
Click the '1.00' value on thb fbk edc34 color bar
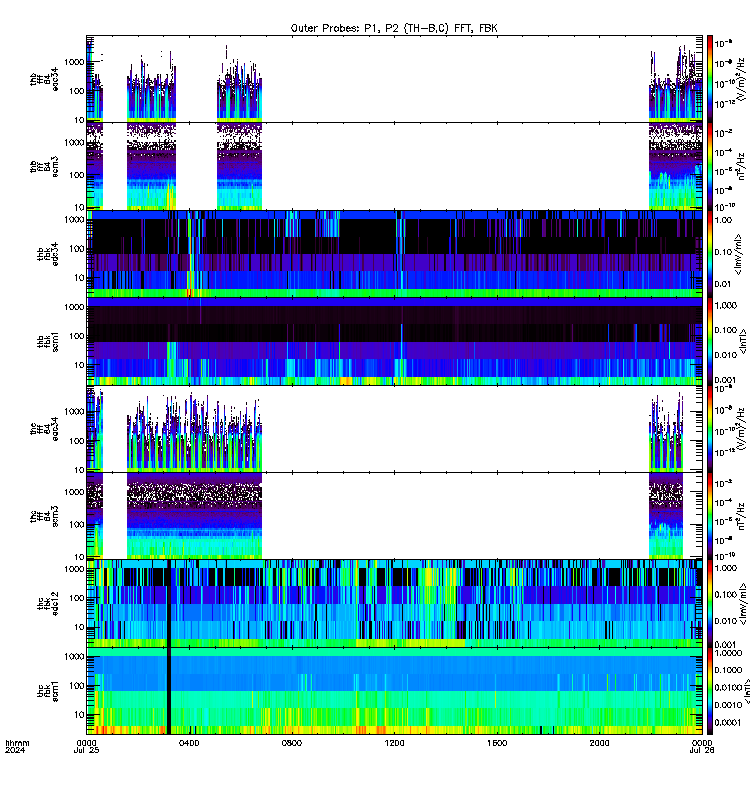click(723, 220)
